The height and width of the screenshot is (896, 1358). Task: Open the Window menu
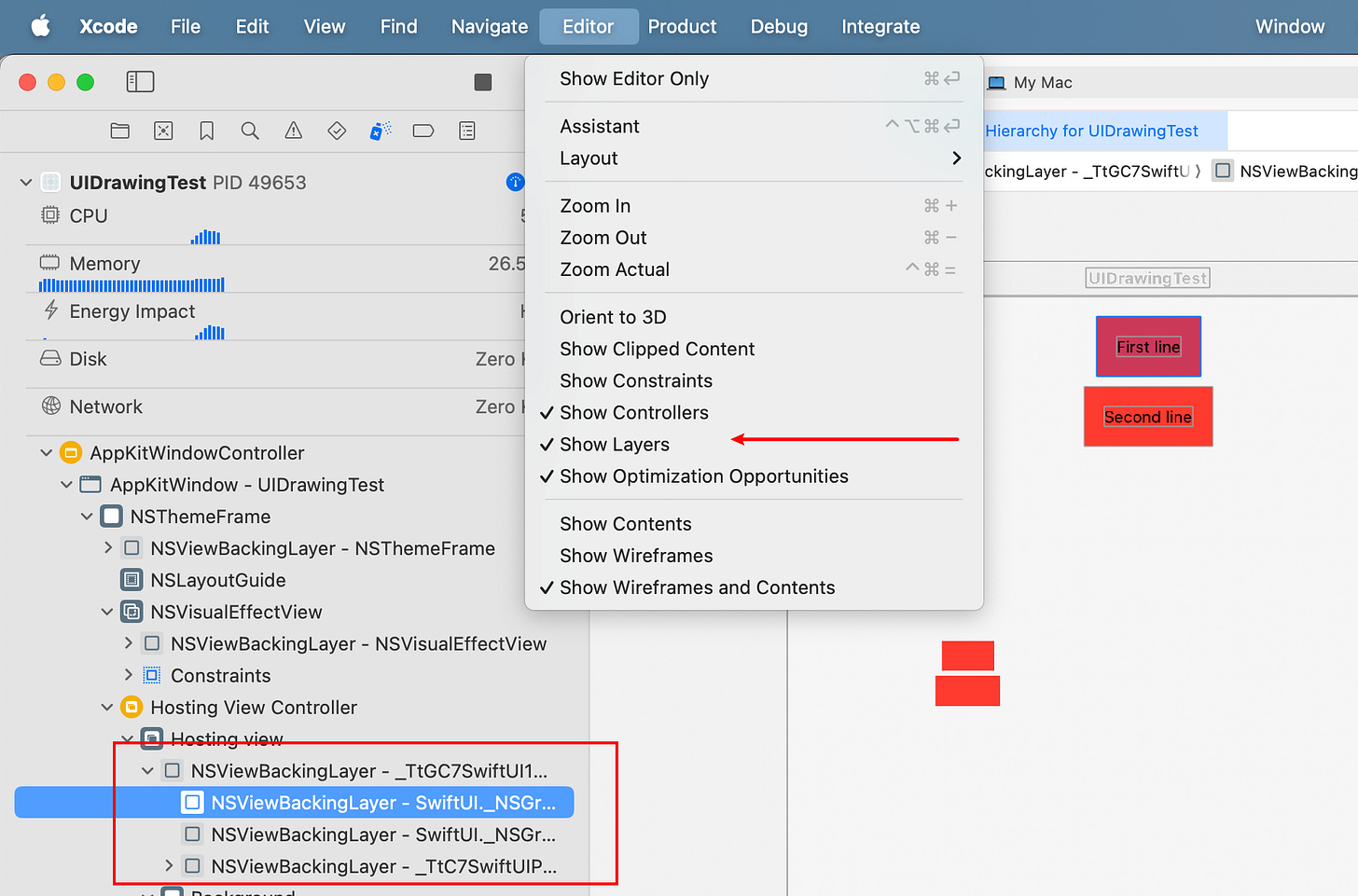(x=1290, y=26)
